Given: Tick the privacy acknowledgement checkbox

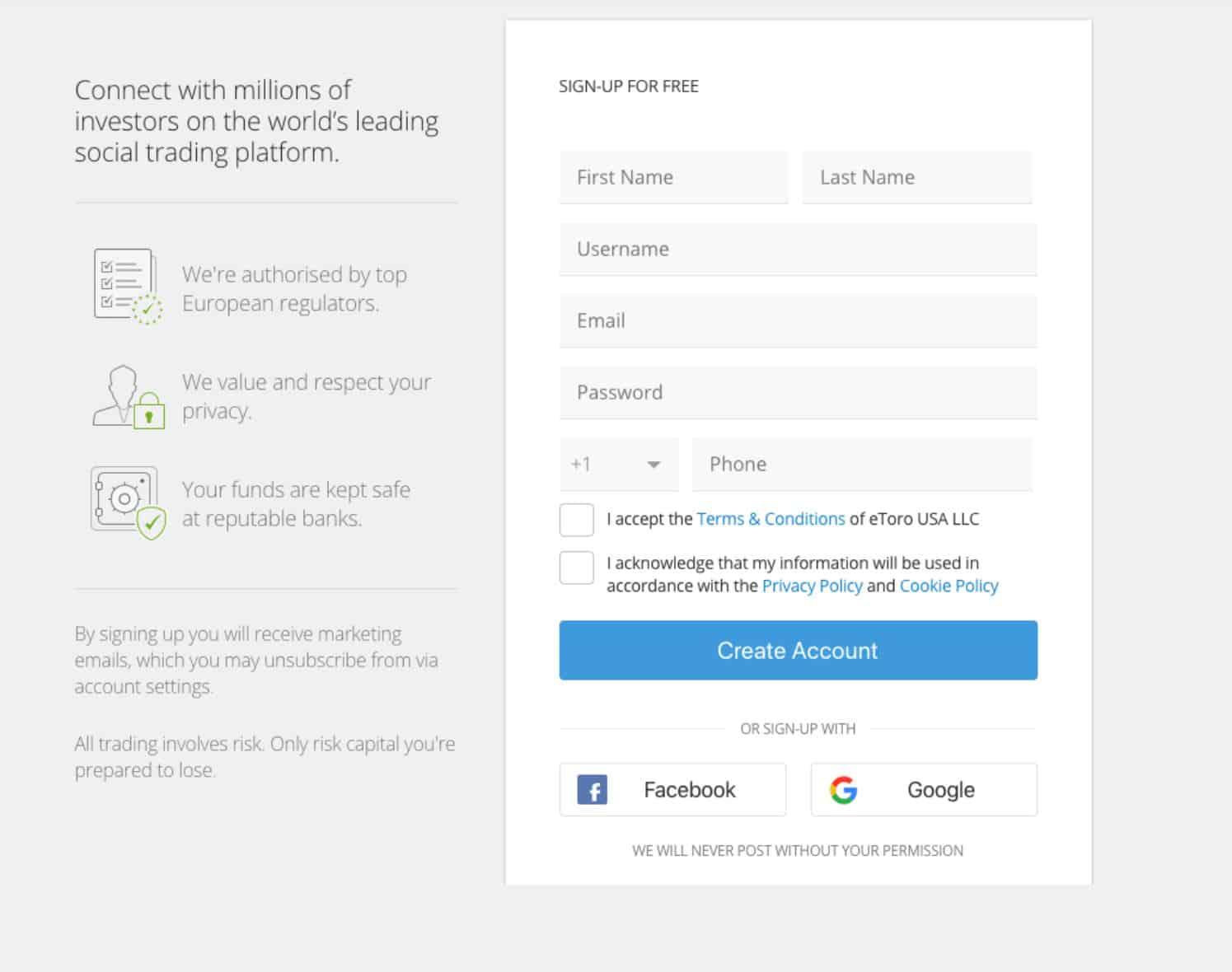Looking at the screenshot, I should [576, 568].
